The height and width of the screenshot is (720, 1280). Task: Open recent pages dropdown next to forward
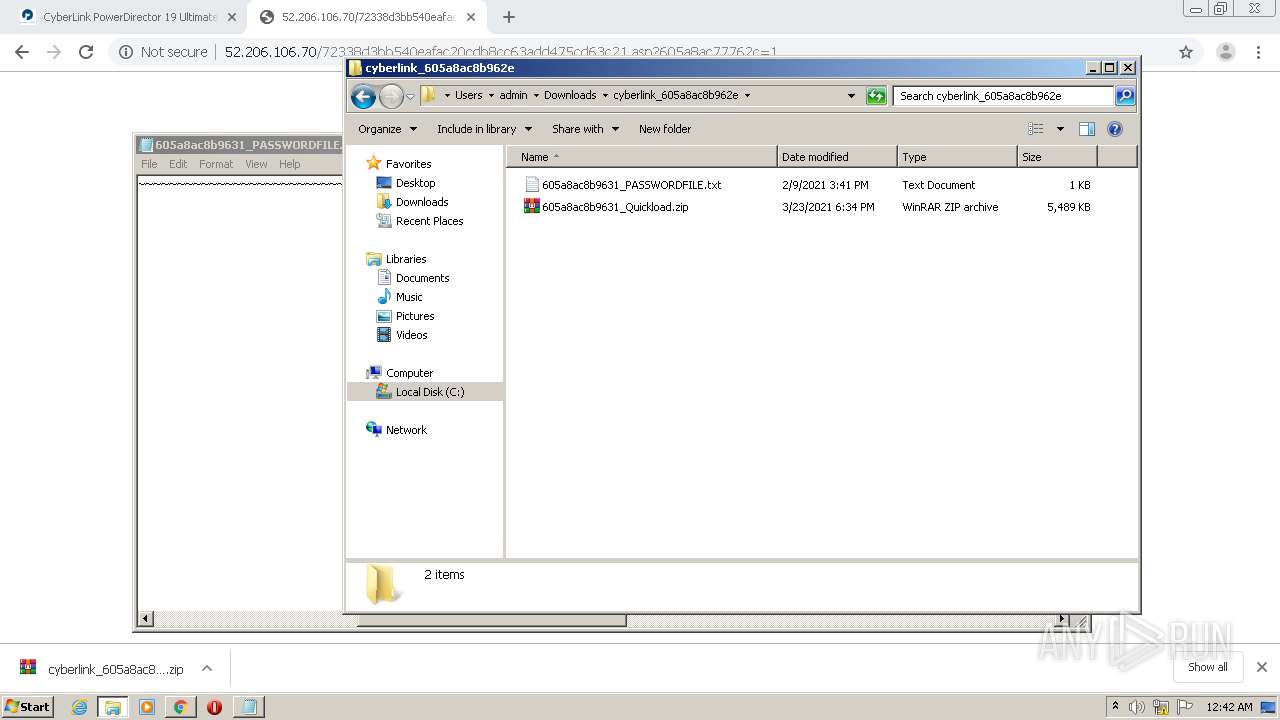click(x=410, y=97)
